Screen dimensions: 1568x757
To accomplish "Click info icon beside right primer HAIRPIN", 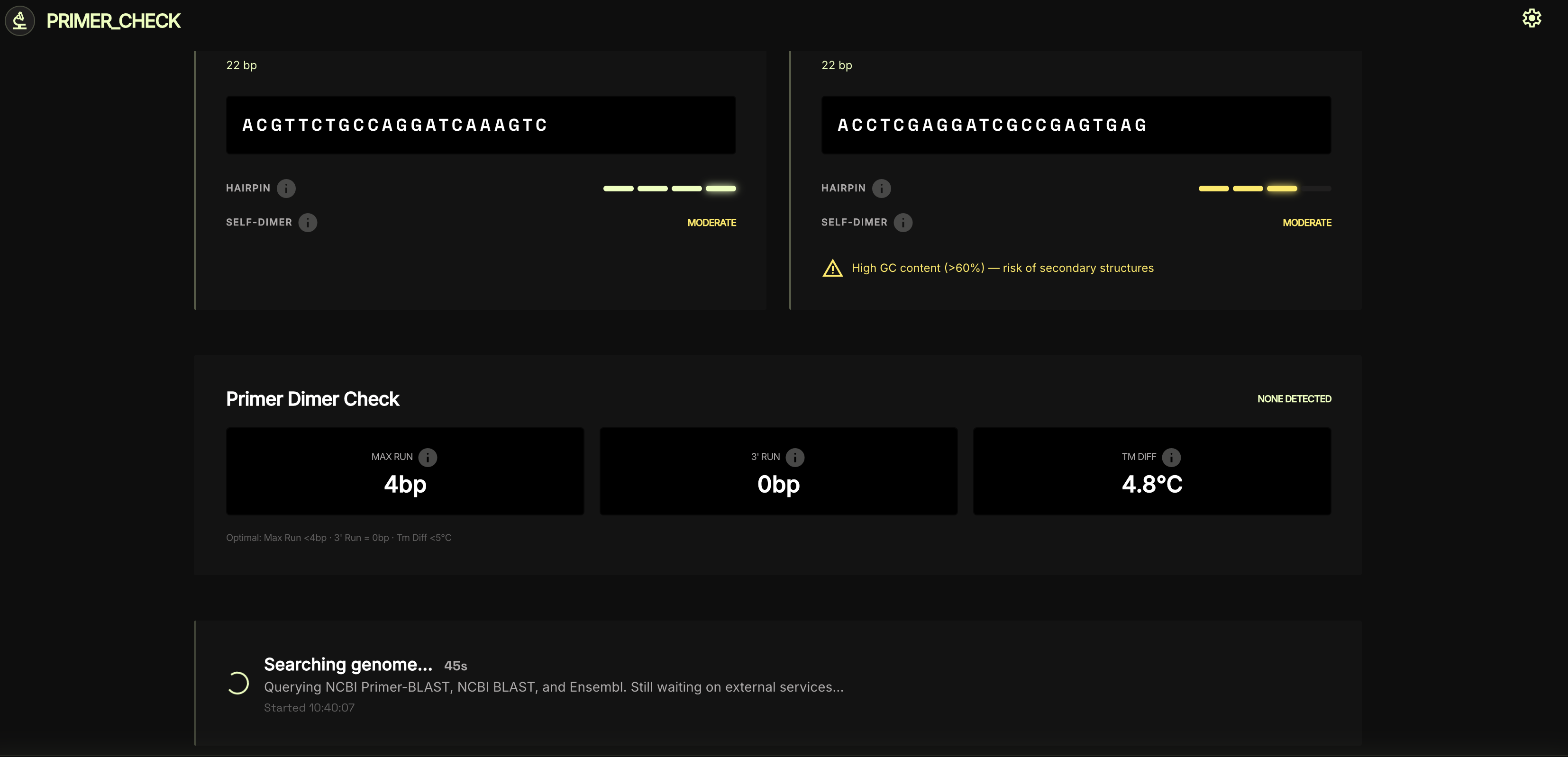I will [x=881, y=189].
